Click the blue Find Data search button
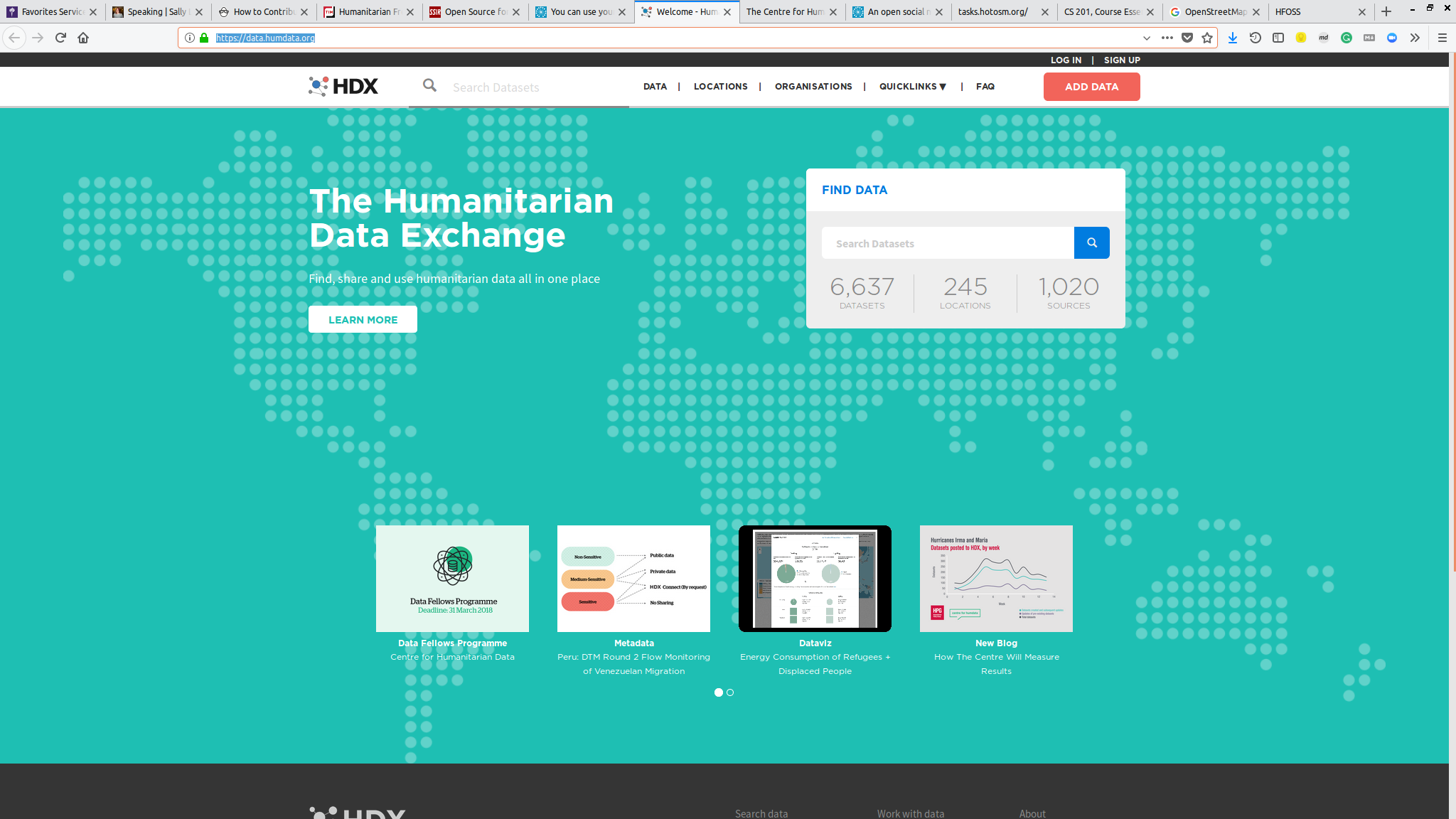This screenshot has width=1456, height=819. point(1092,242)
